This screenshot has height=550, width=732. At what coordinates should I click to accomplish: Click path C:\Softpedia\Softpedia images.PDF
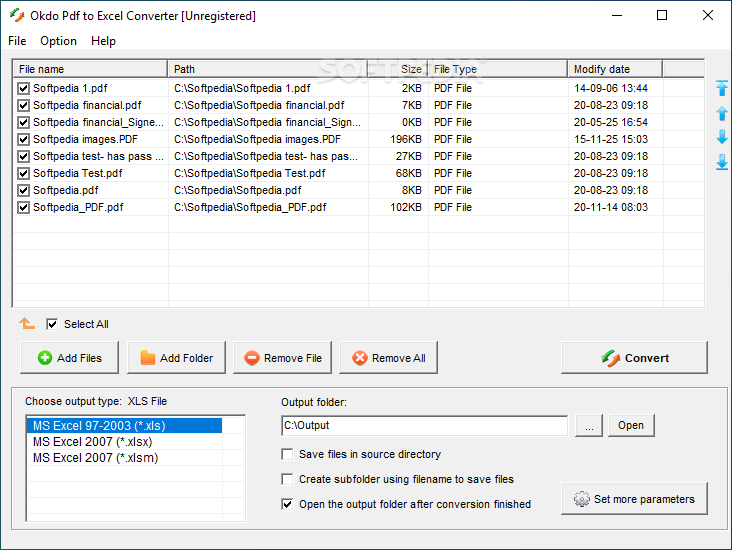tap(257, 139)
